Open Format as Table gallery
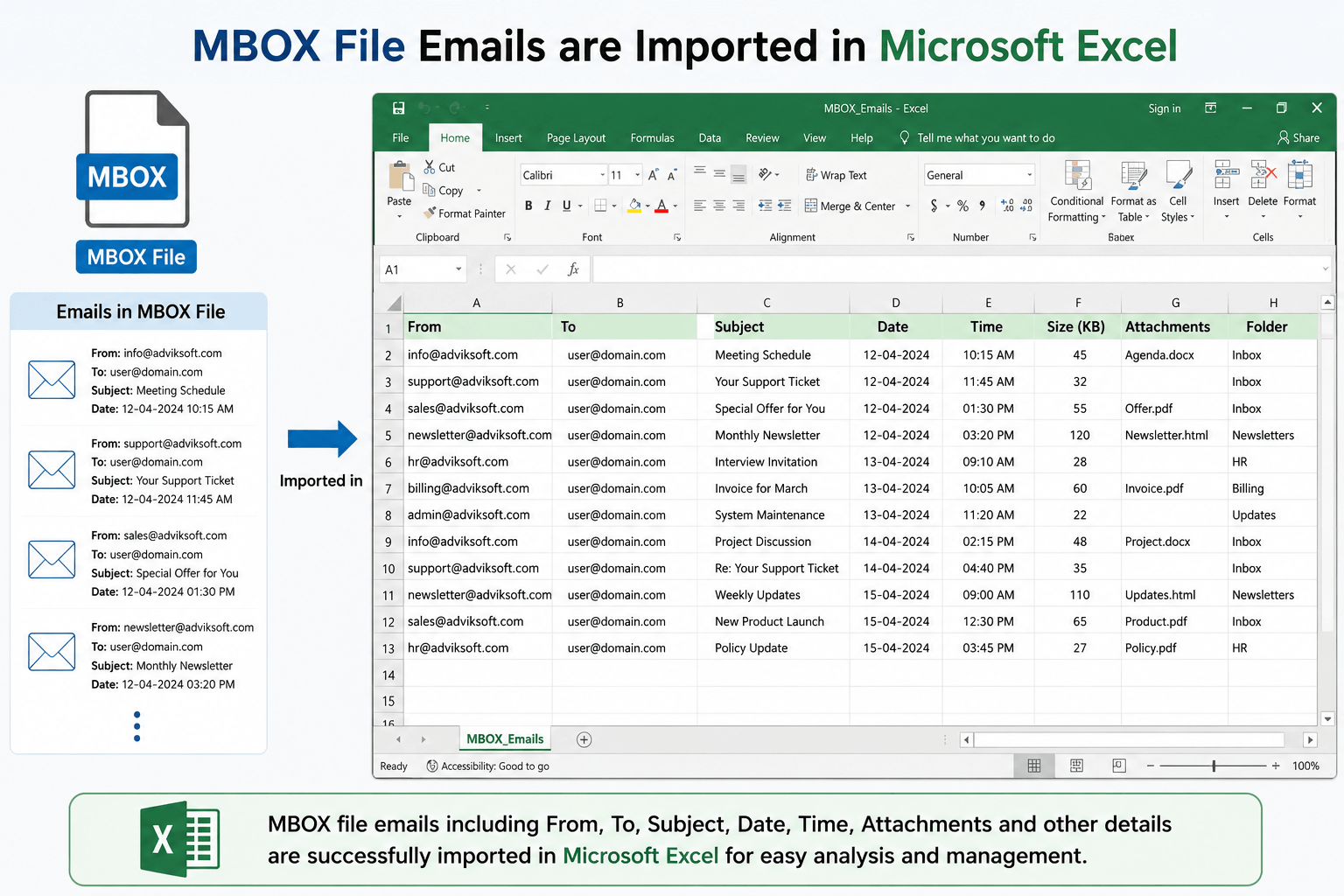 click(1133, 192)
